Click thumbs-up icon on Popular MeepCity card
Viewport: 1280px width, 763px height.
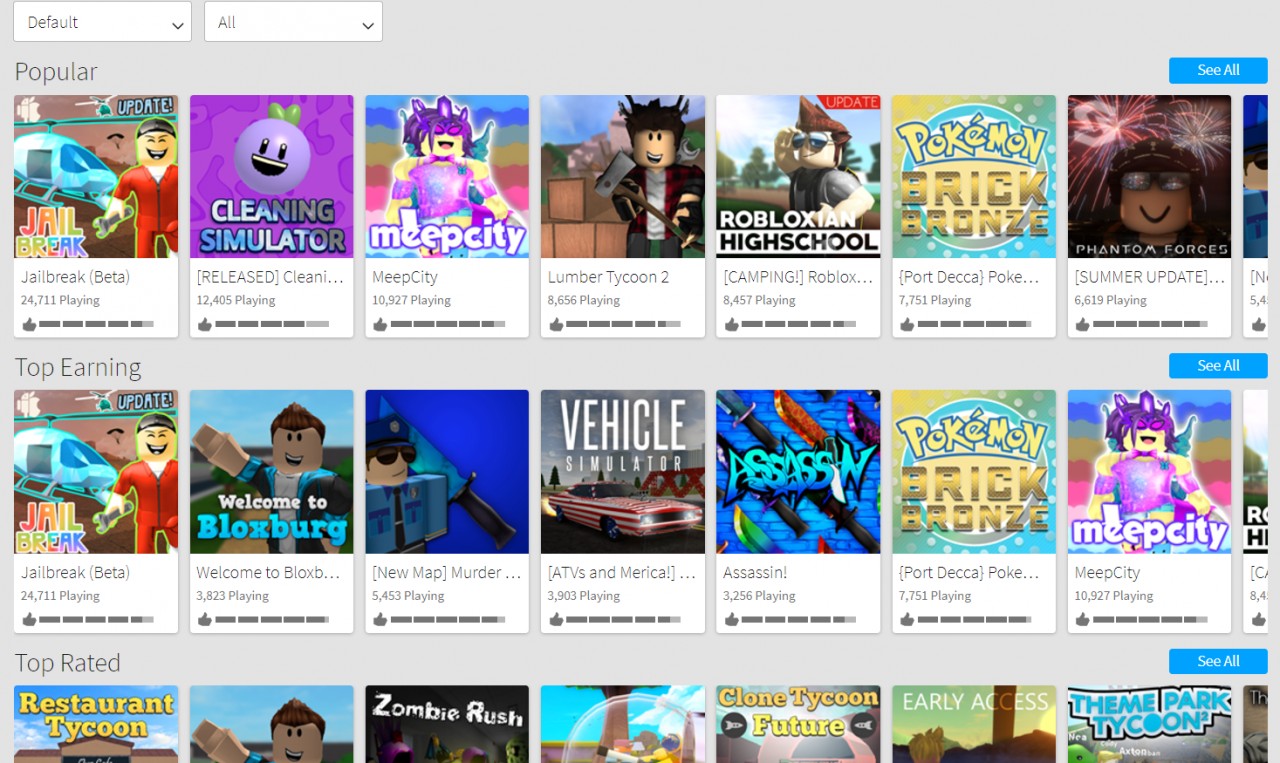point(380,324)
